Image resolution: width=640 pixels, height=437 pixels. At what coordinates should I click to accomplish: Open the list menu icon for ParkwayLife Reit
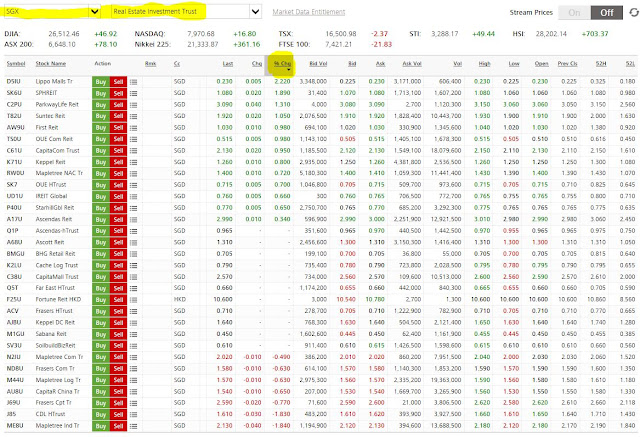click(133, 105)
